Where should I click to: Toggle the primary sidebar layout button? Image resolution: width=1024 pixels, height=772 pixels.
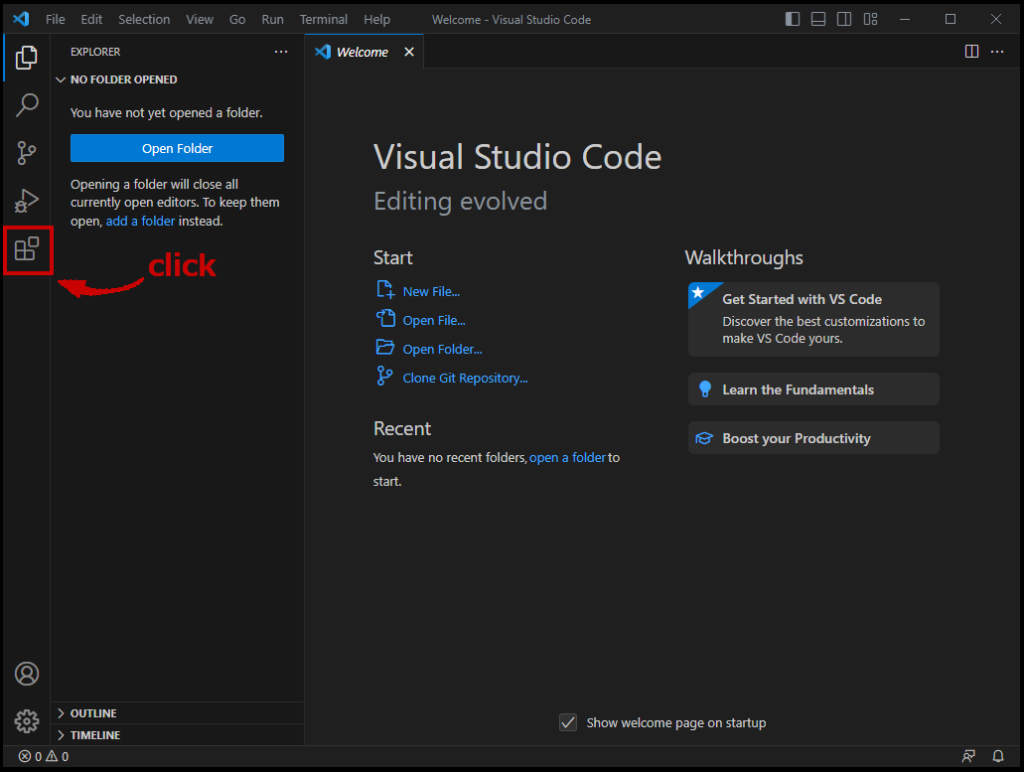coord(793,19)
